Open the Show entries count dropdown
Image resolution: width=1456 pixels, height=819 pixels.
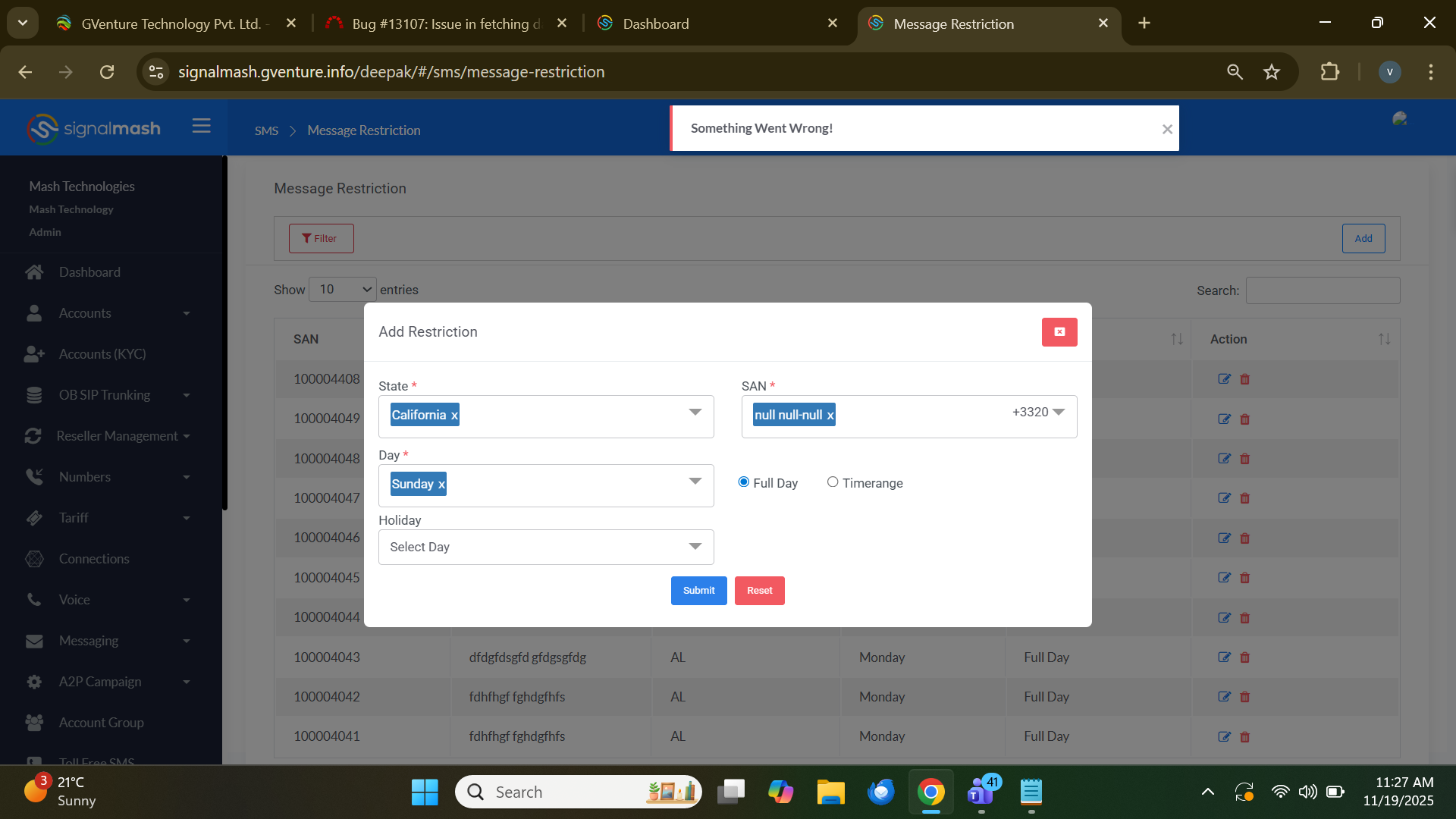(343, 290)
